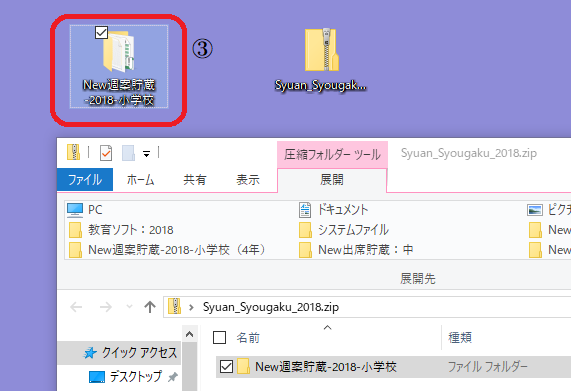Open the ファイル menu tab
Viewport: 571px width, 391px height.
point(85,179)
